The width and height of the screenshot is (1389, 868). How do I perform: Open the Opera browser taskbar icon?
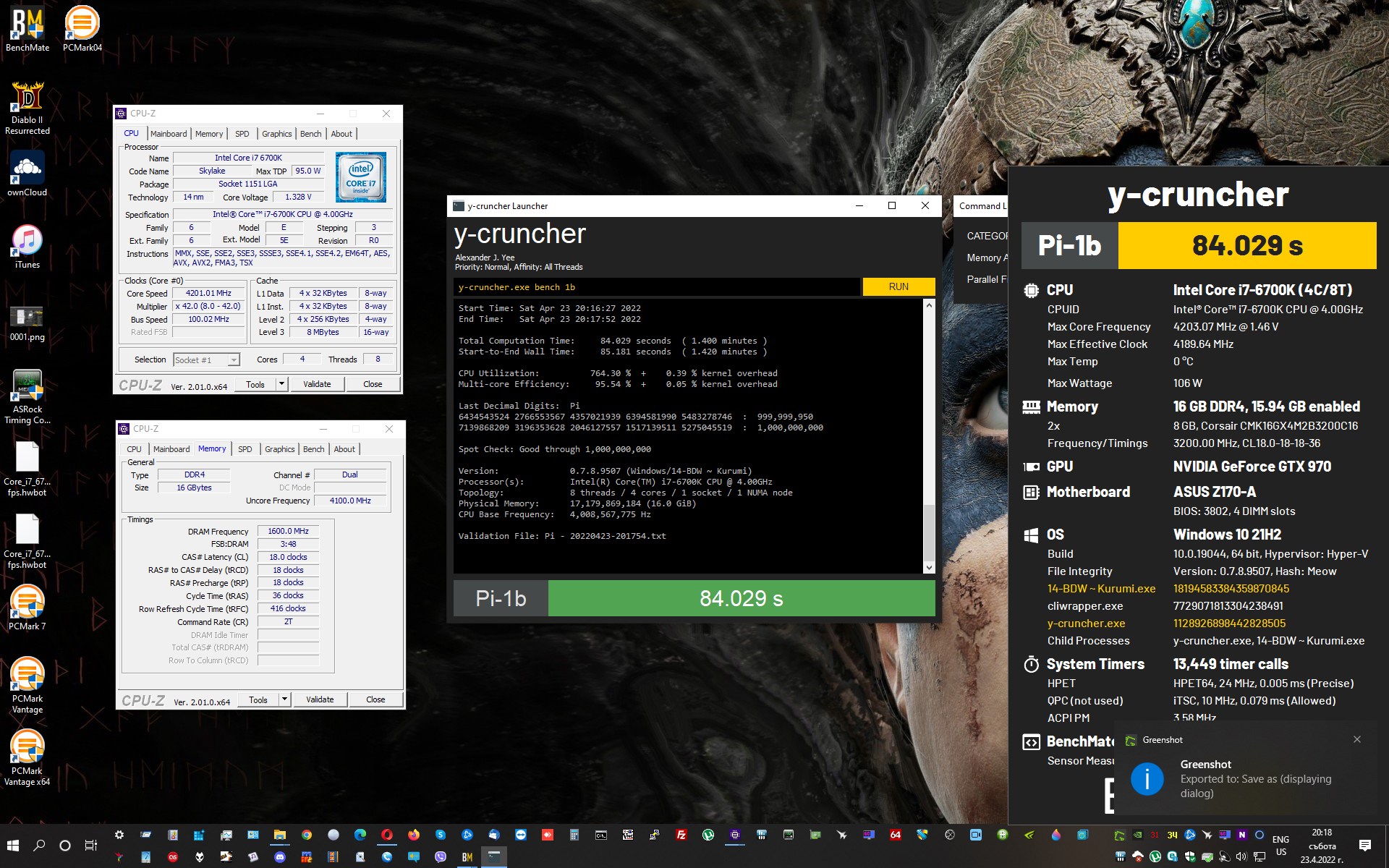click(x=387, y=835)
